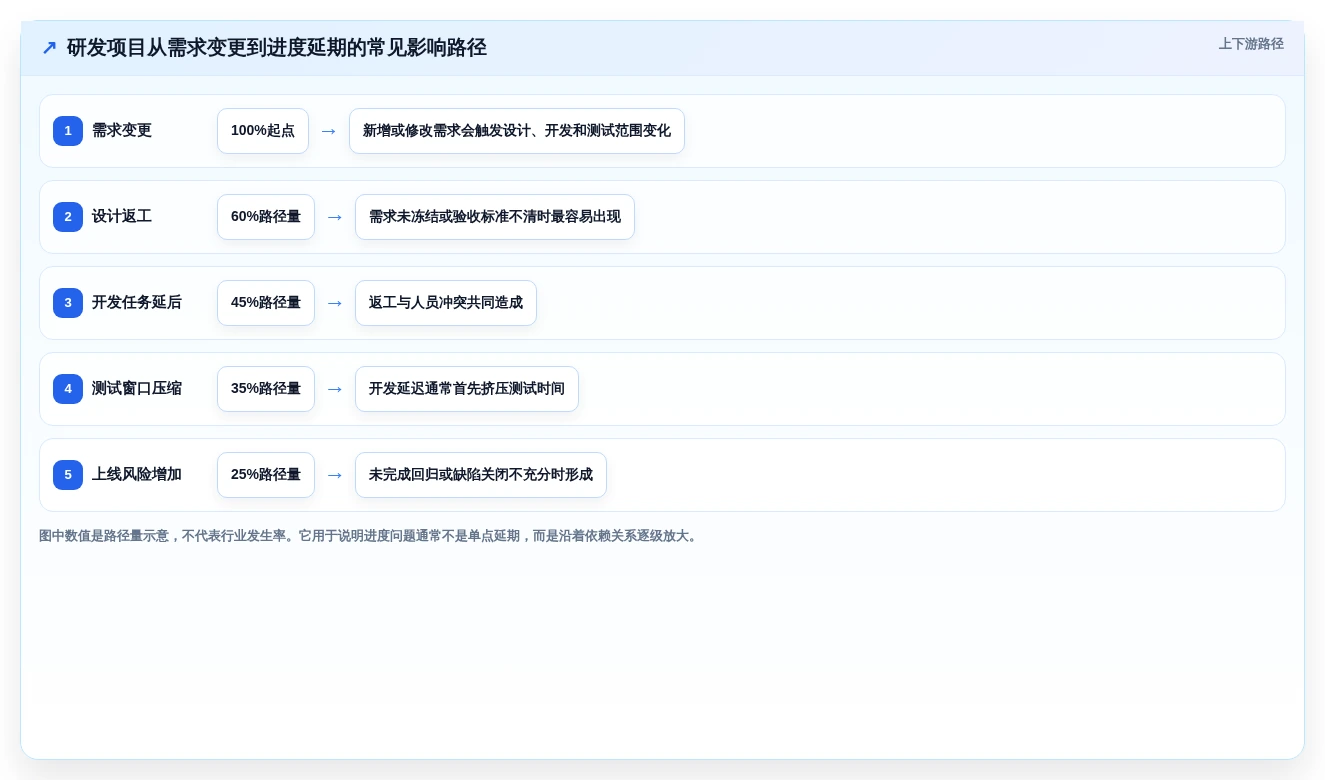Click the arrow after 60%路径量
Viewport: 1325px width, 780px height.
point(335,217)
